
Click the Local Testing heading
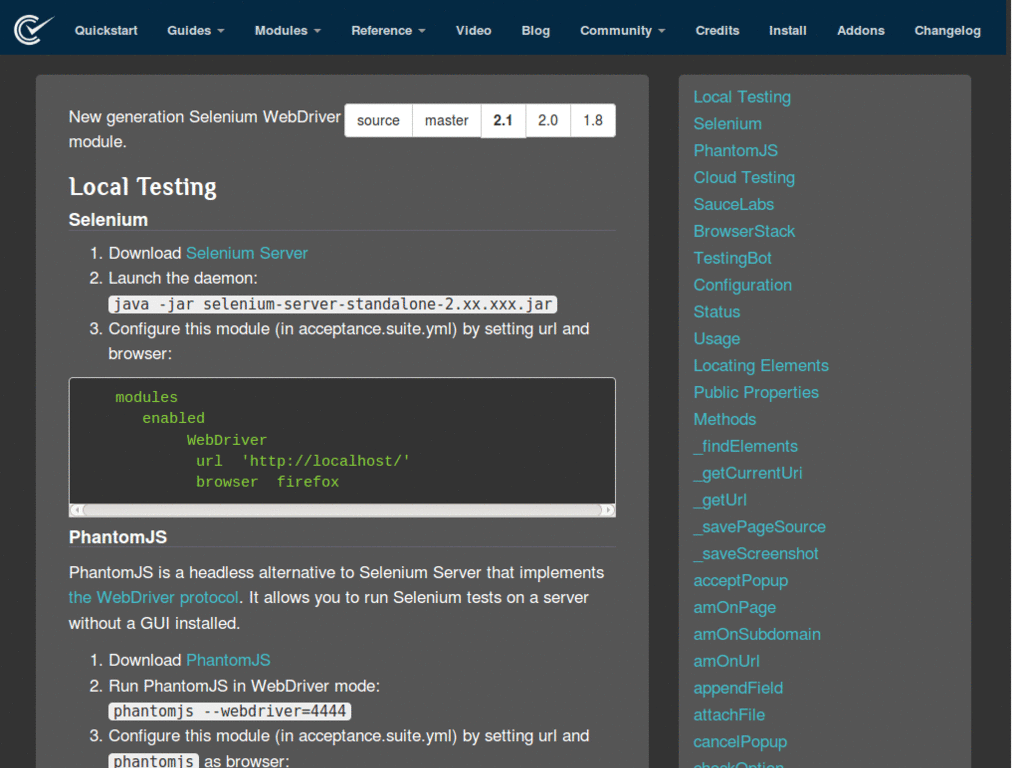click(x=142, y=187)
